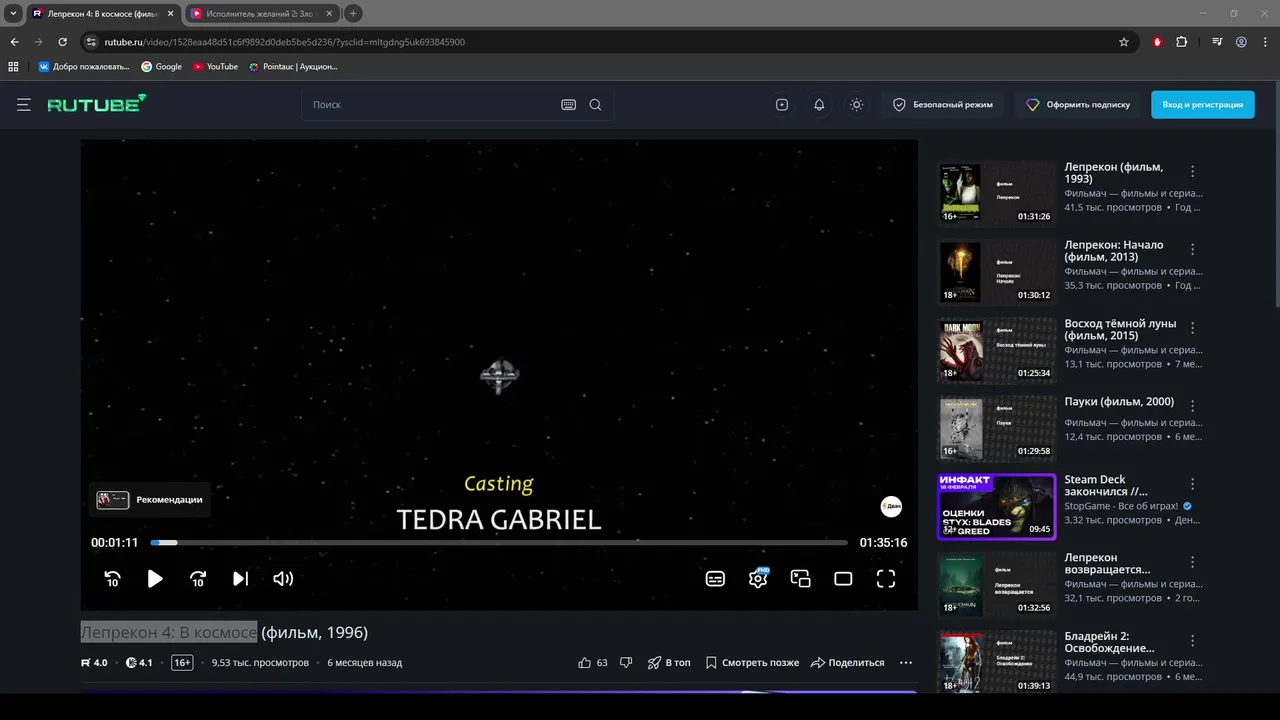Open the tab search dropdown arrow
Image resolution: width=1280 pixels, height=720 pixels.
tap(13, 13)
